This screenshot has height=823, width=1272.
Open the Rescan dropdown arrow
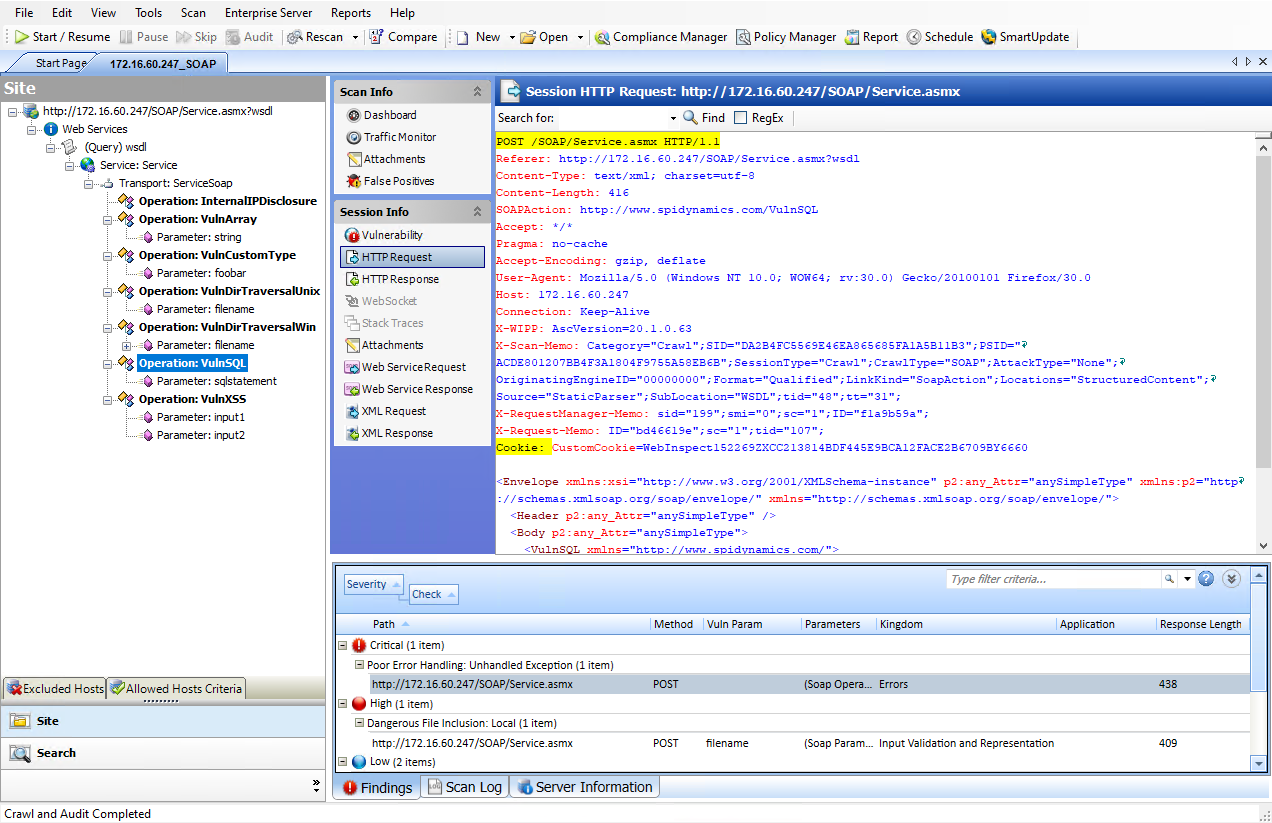pyautogui.click(x=354, y=37)
